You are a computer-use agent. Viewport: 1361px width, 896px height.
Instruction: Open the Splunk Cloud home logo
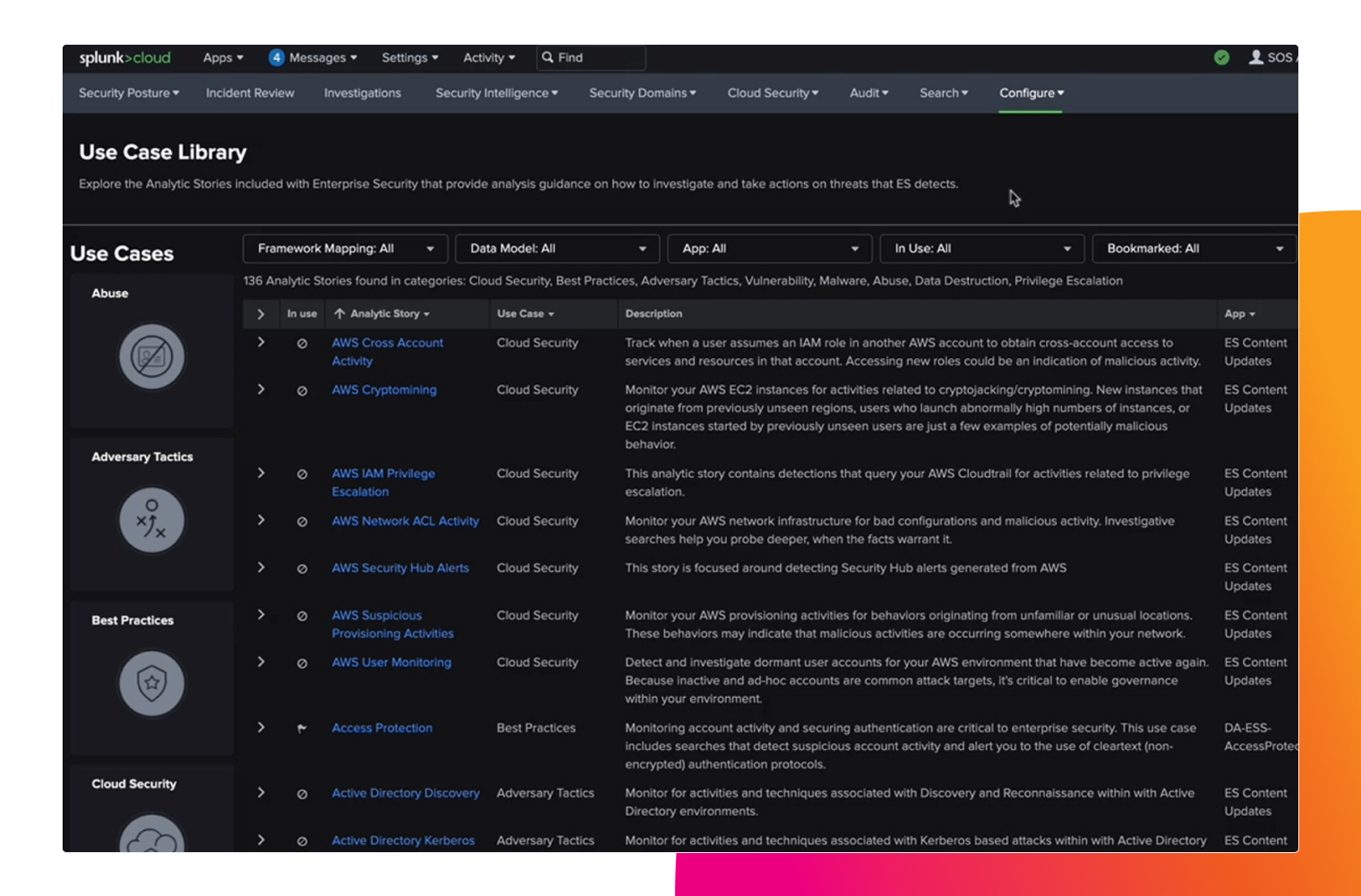124,57
